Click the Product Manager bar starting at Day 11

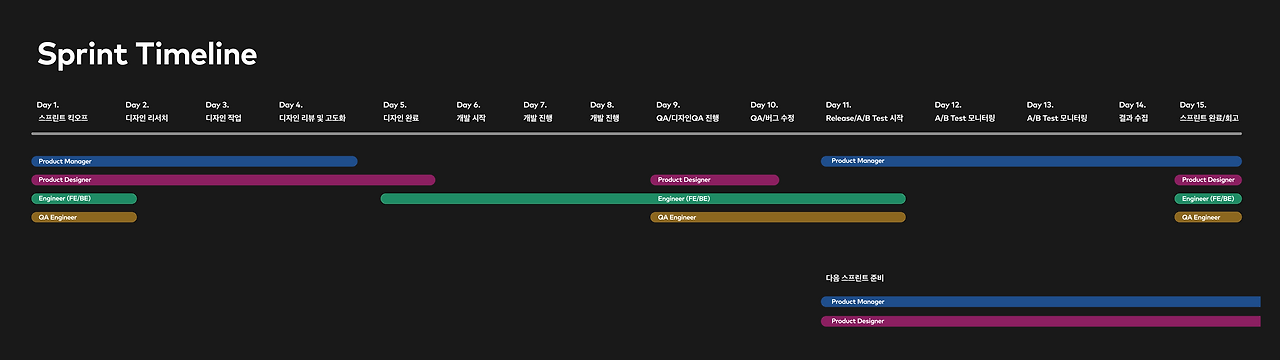coord(1031,161)
